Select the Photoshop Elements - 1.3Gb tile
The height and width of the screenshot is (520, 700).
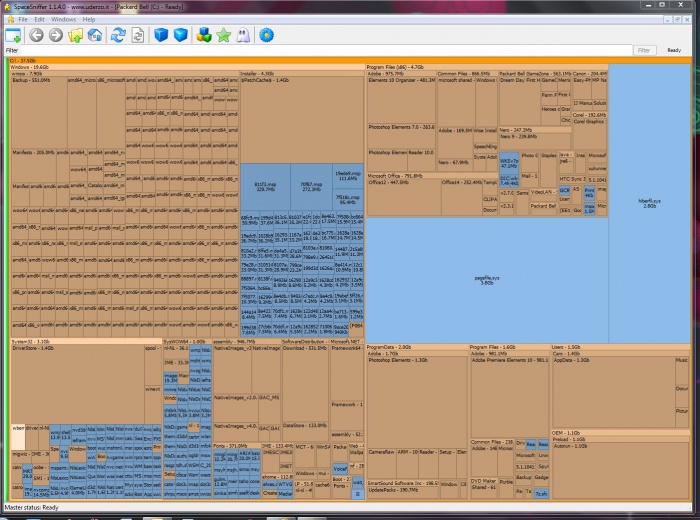[417, 402]
